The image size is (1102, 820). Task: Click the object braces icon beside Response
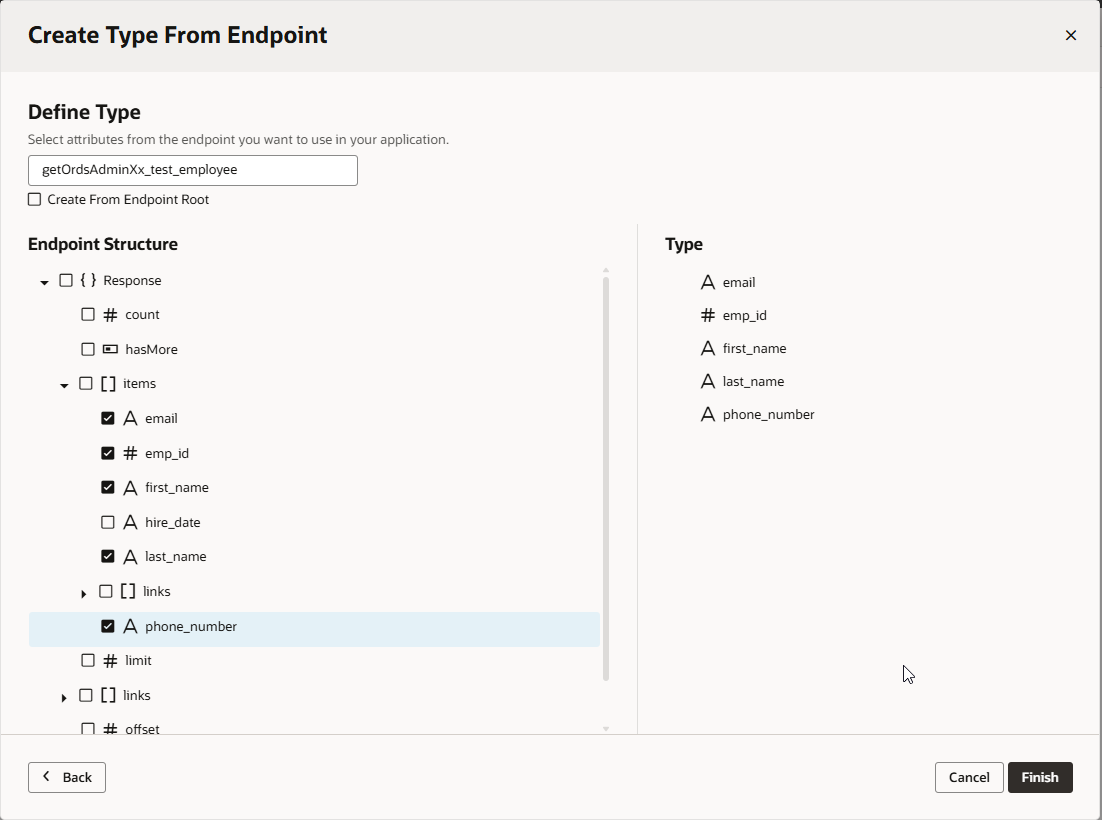(x=88, y=280)
